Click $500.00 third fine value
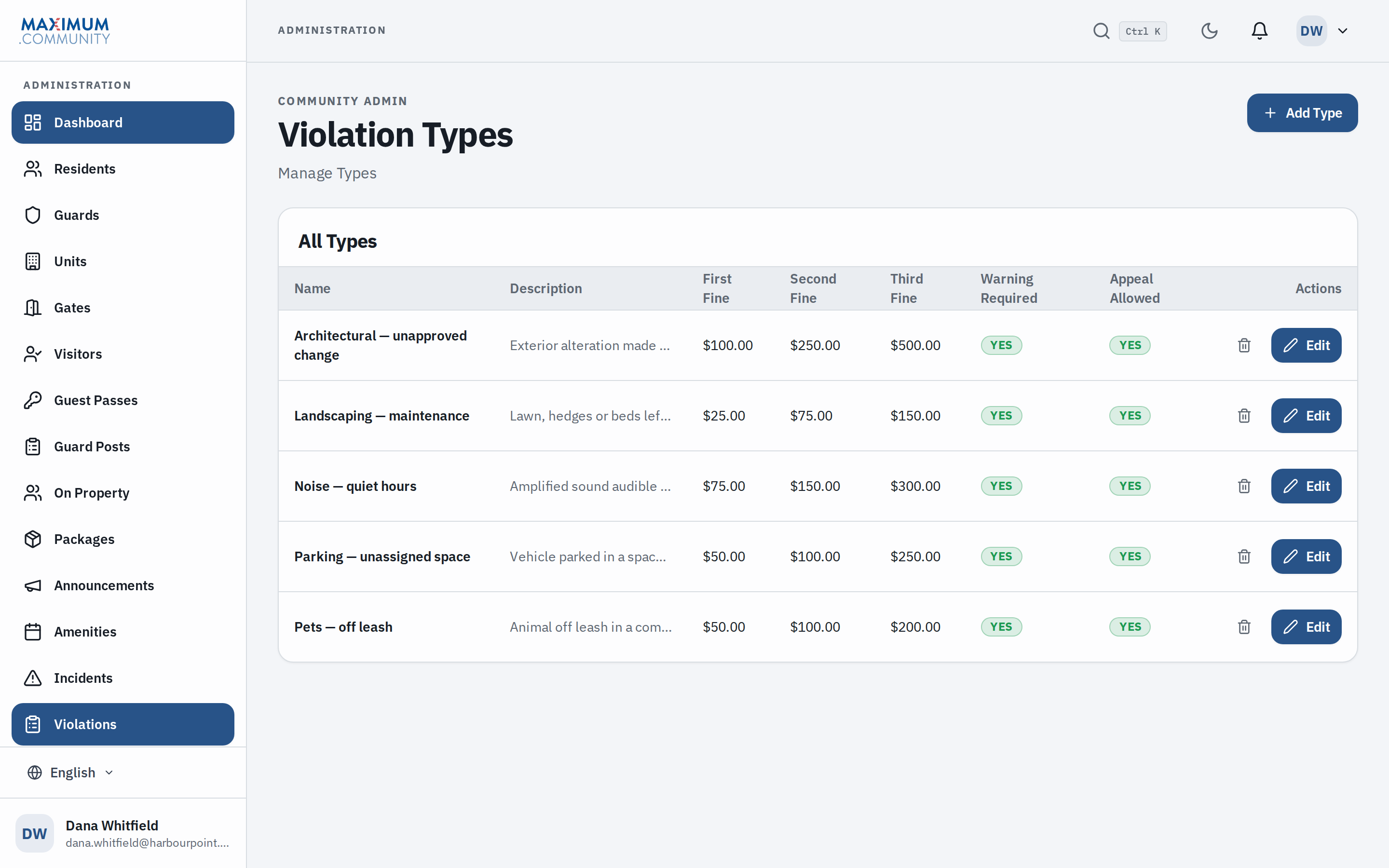The height and width of the screenshot is (868, 1389). coord(915,346)
